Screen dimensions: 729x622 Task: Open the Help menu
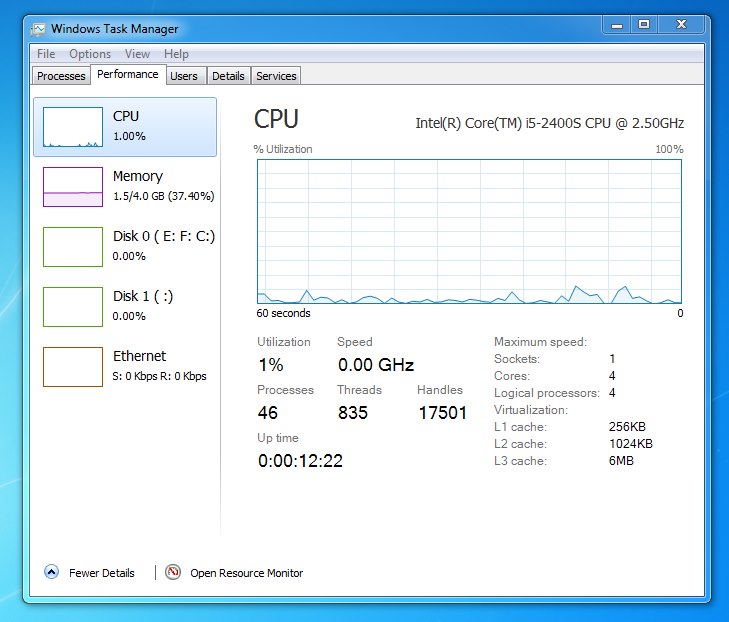(x=176, y=54)
